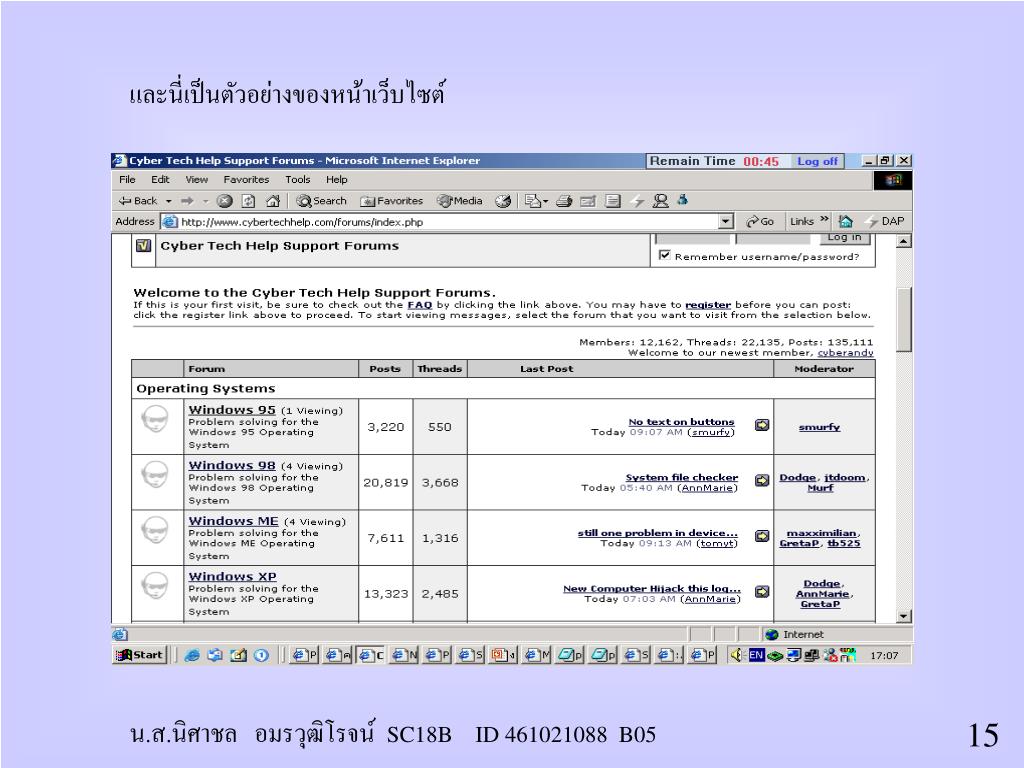This screenshot has width=1024, height=768.
Task: Open 'No text on buttons' last post
Action: (681, 422)
